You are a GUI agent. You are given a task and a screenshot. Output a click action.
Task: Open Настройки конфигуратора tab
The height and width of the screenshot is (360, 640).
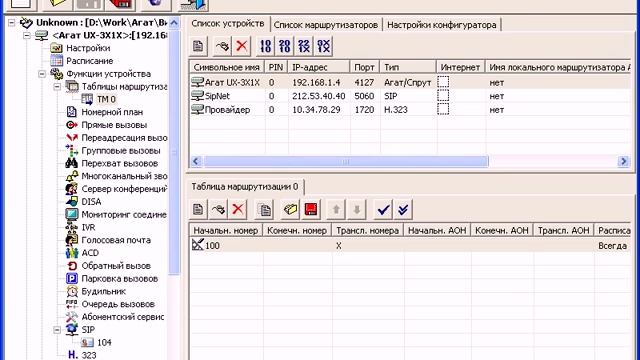tap(442, 25)
